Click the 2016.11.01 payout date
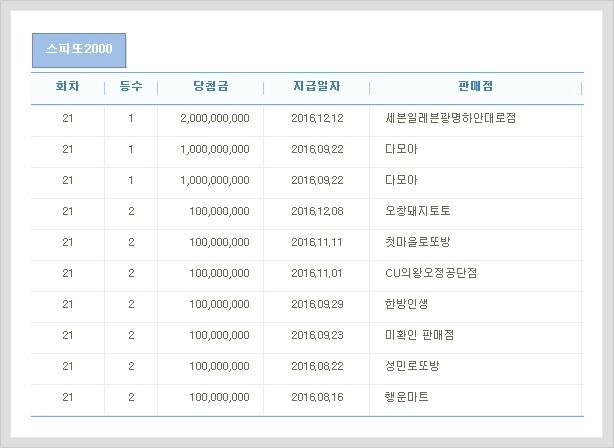This screenshot has width=614, height=448. pyautogui.click(x=317, y=273)
